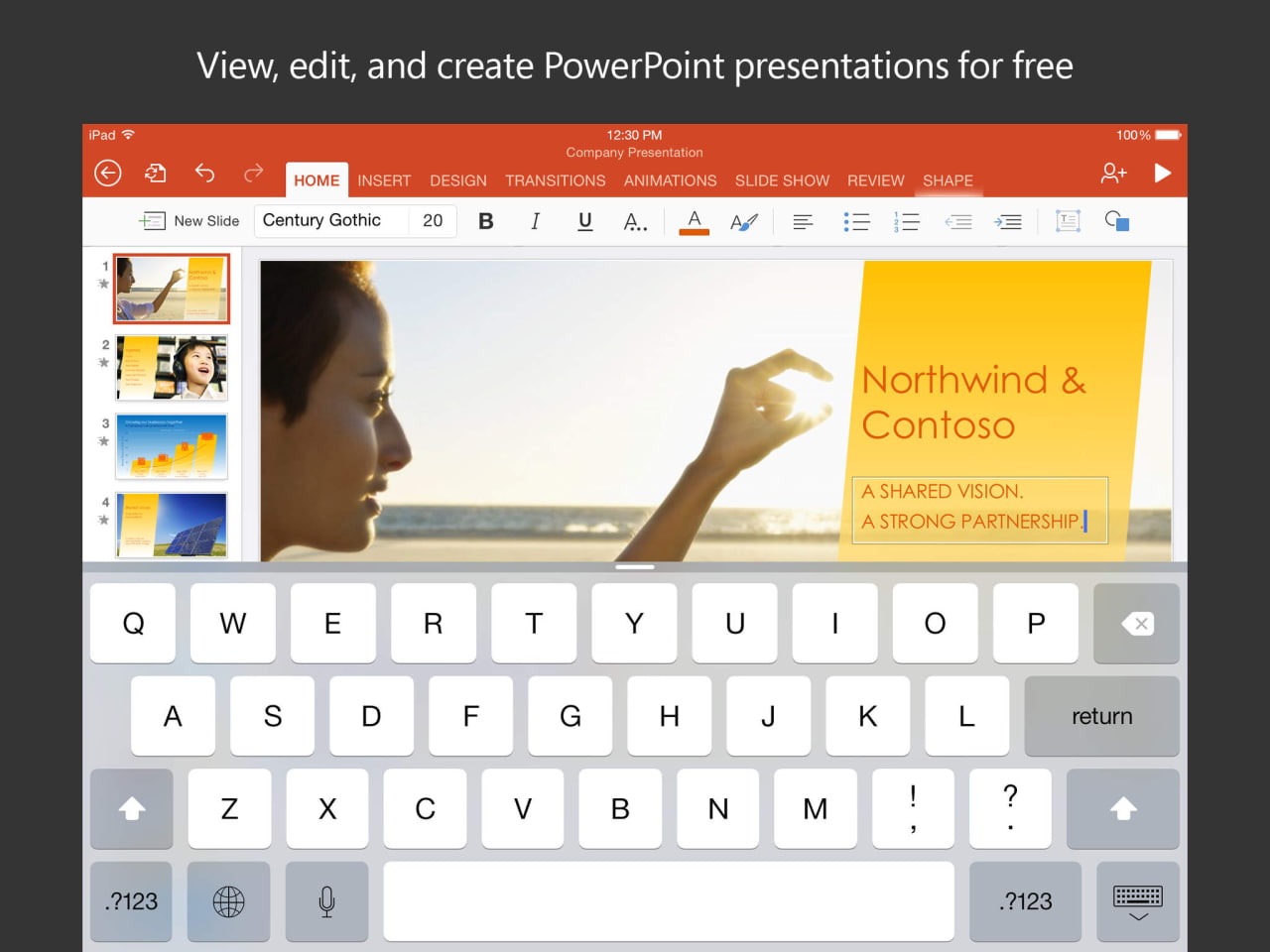Increase indent of selected text
The height and width of the screenshot is (952, 1270).
tap(1008, 221)
